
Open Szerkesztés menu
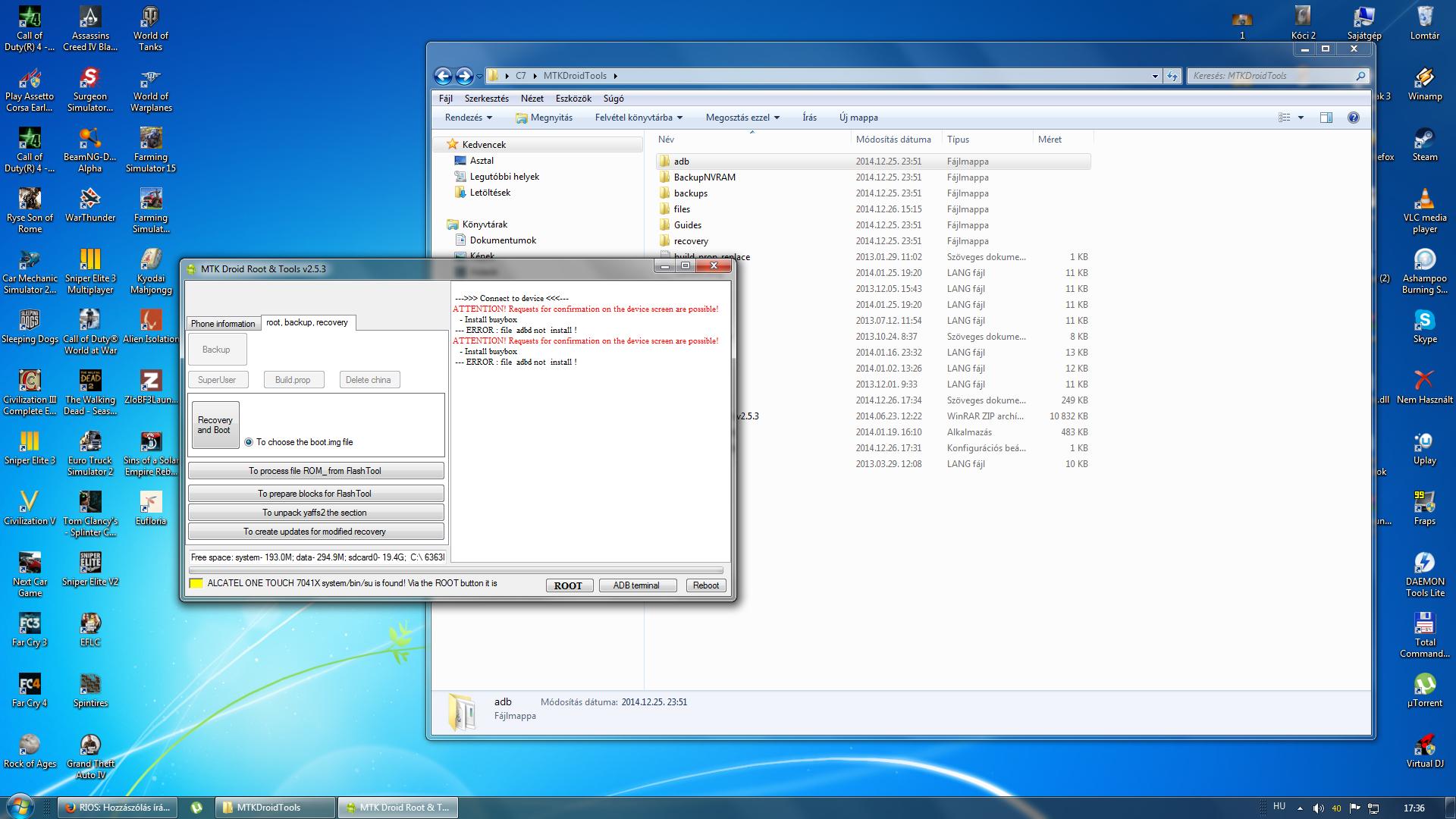point(487,99)
